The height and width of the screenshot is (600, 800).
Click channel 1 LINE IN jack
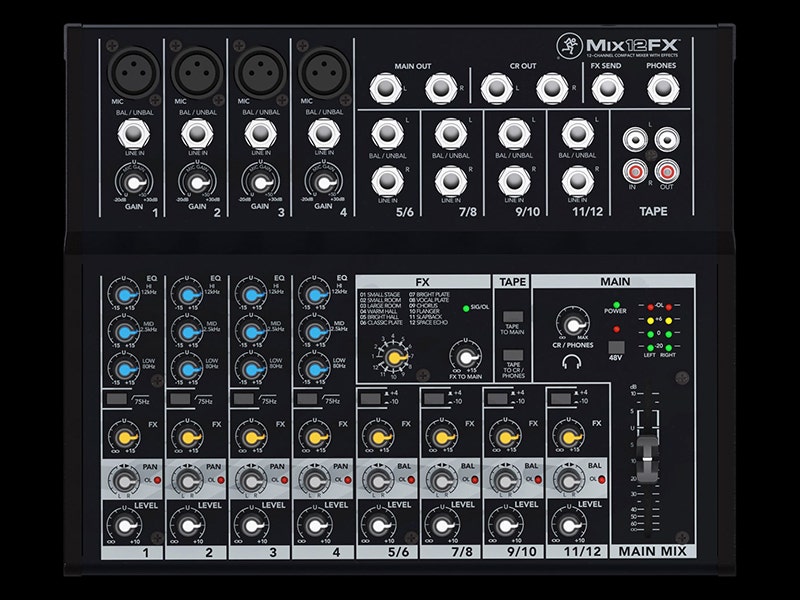pos(134,134)
